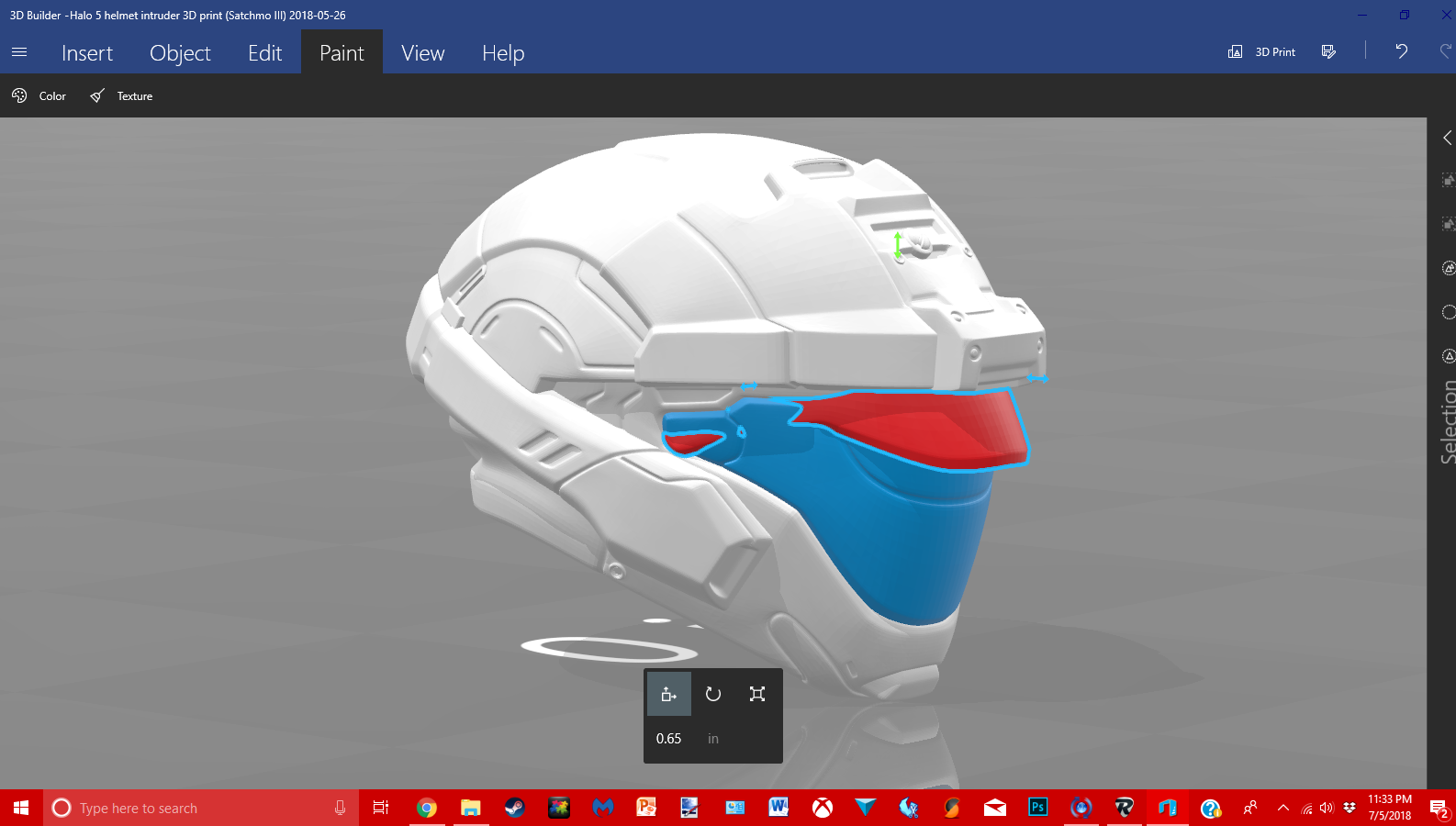Open Dropbox tray icon
Viewport: 1456px width, 826px height.
[x=1349, y=808]
